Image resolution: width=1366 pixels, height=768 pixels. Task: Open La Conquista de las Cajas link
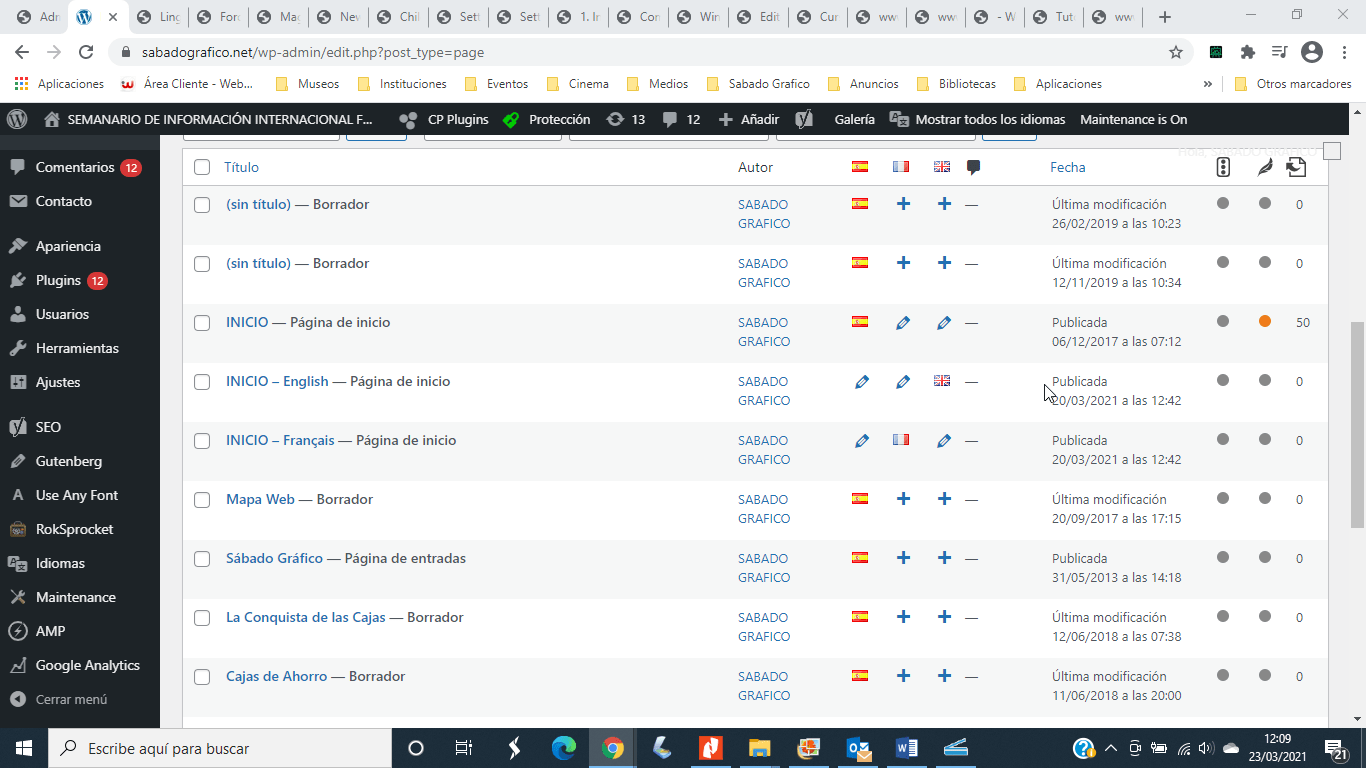click(306, 617)
